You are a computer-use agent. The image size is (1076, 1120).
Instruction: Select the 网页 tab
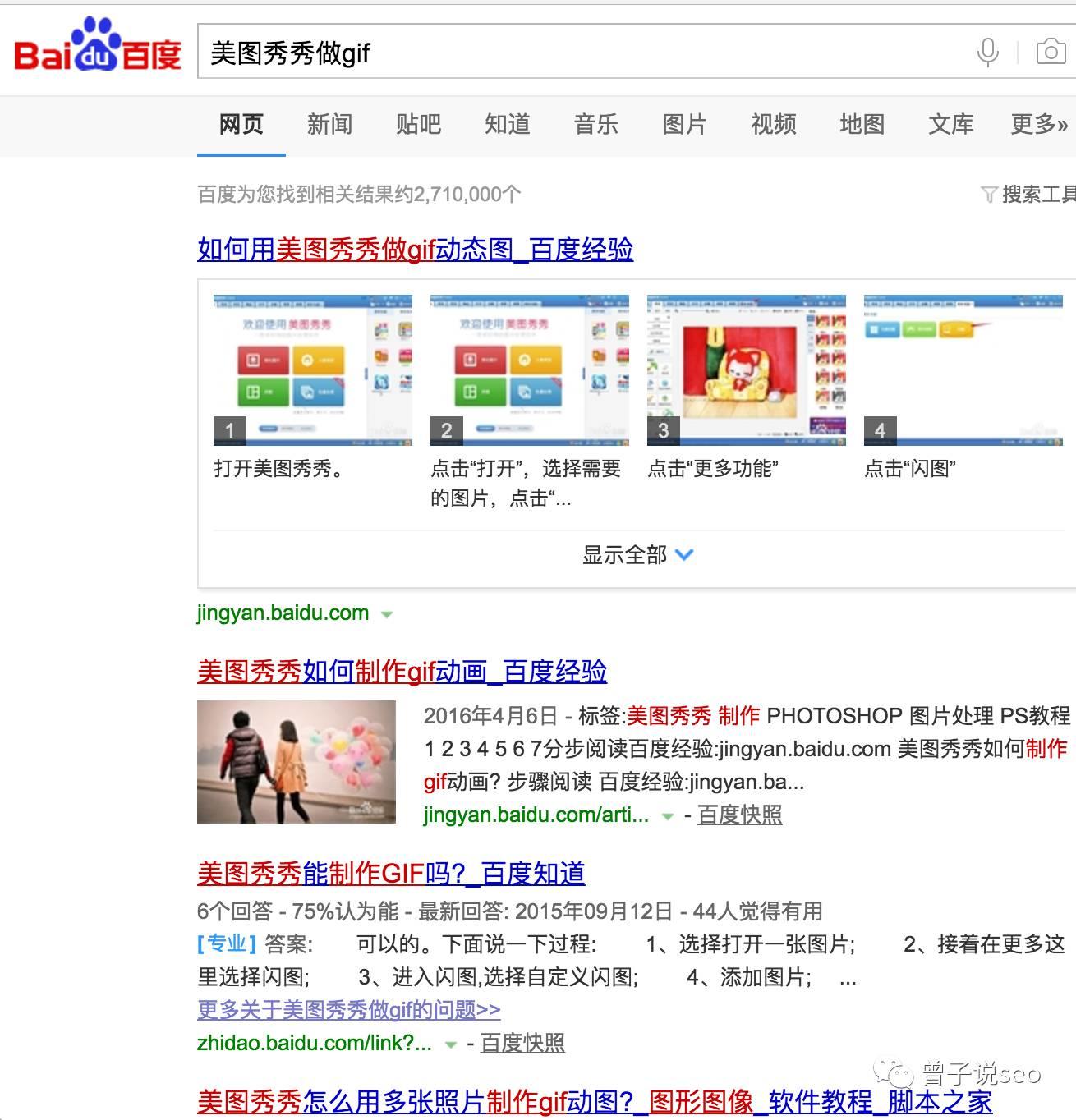pyautogui.click(x=241, y=125)
